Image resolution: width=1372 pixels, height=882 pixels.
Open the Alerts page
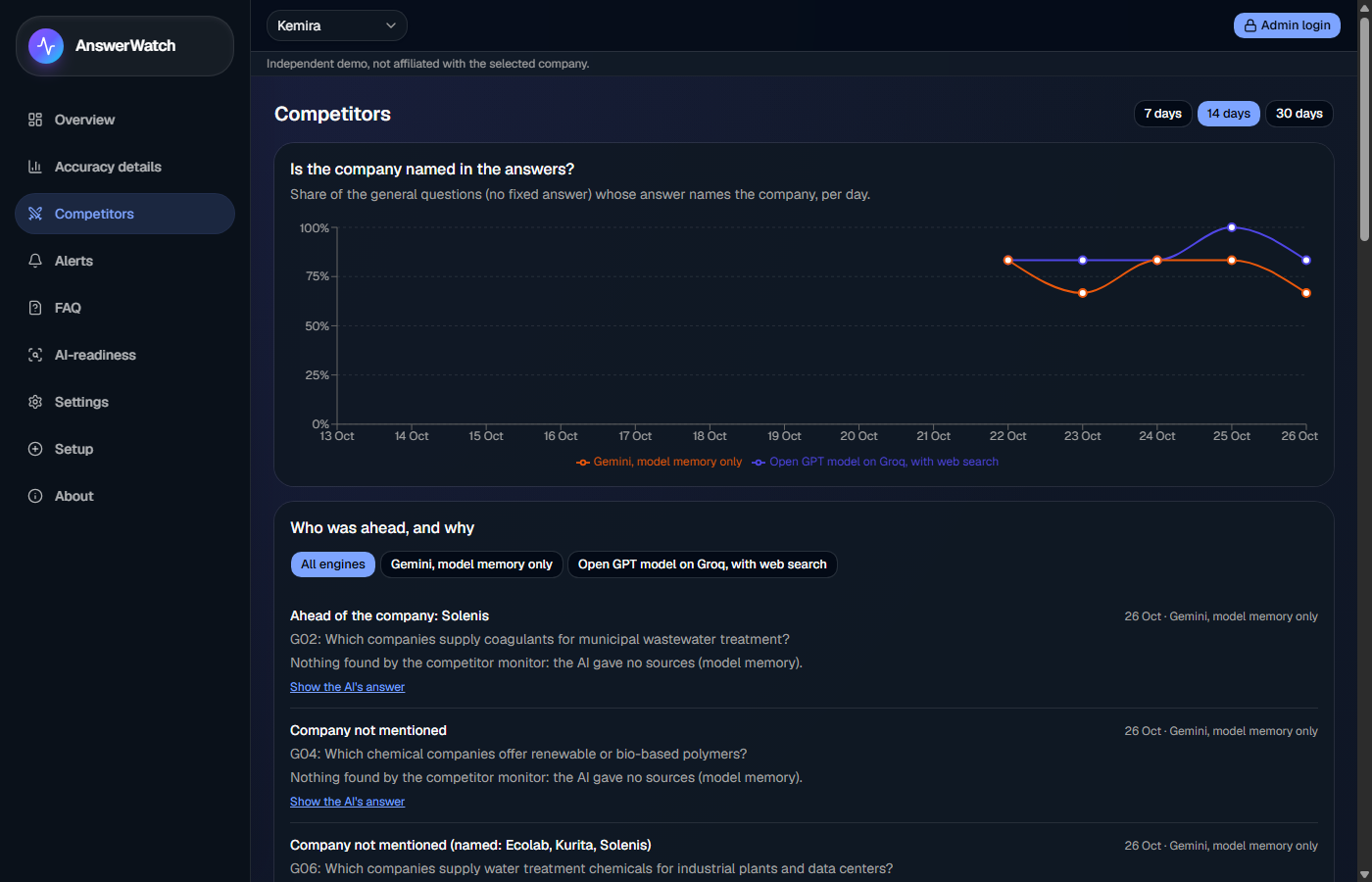[124, 261]
